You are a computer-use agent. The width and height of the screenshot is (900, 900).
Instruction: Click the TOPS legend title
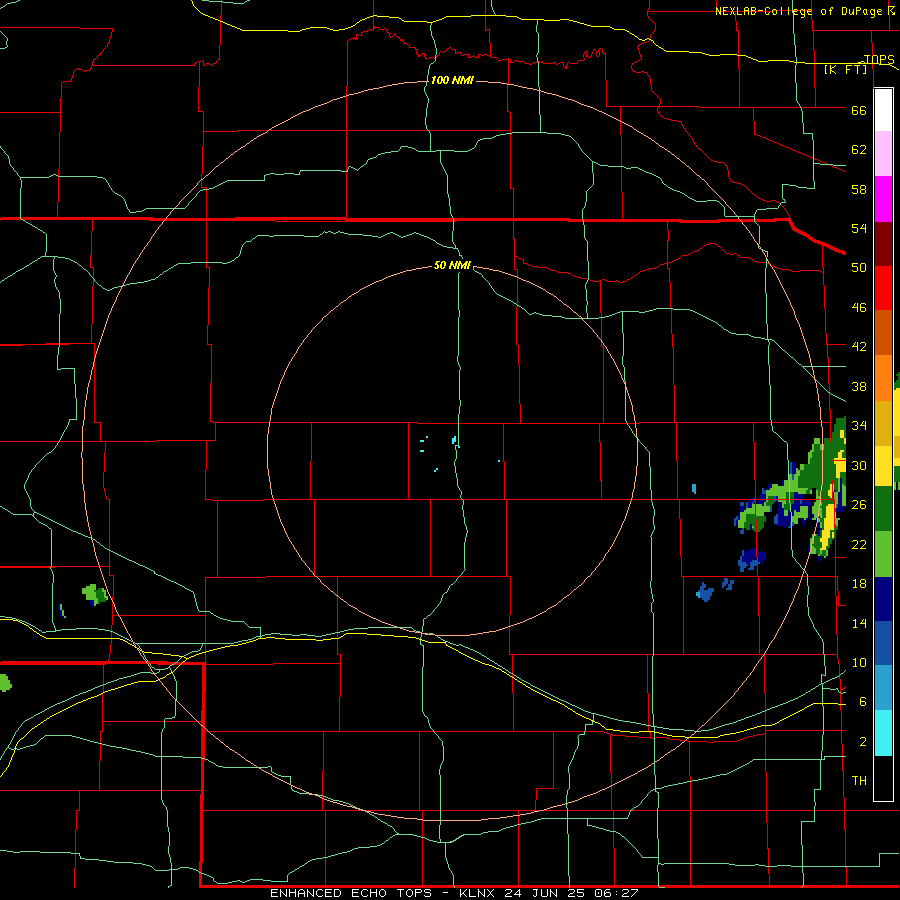point(879,59)
